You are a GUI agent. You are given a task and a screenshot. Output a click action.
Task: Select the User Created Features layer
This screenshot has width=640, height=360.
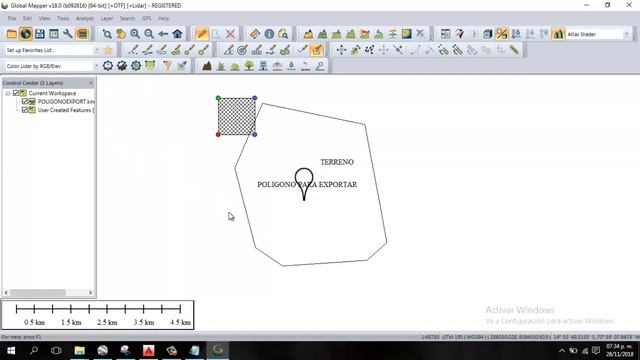click(x=65, y=110)
